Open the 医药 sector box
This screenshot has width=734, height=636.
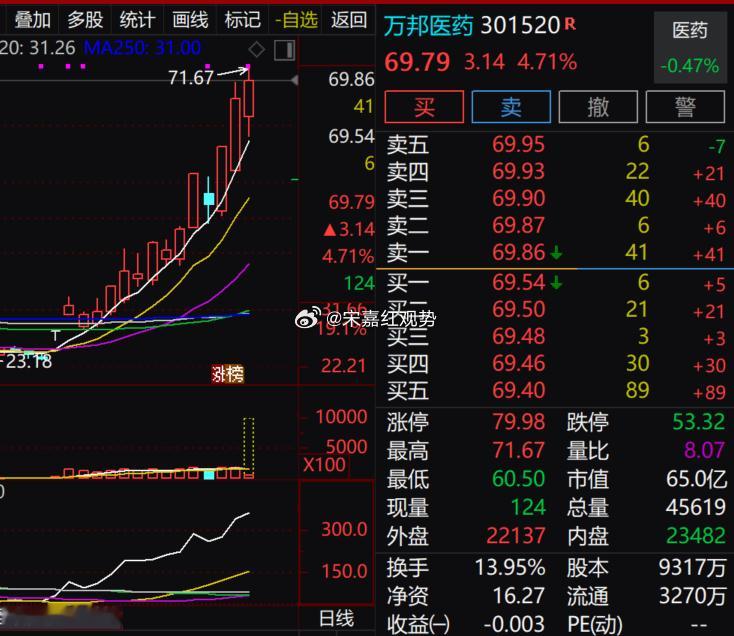point(690,48)
